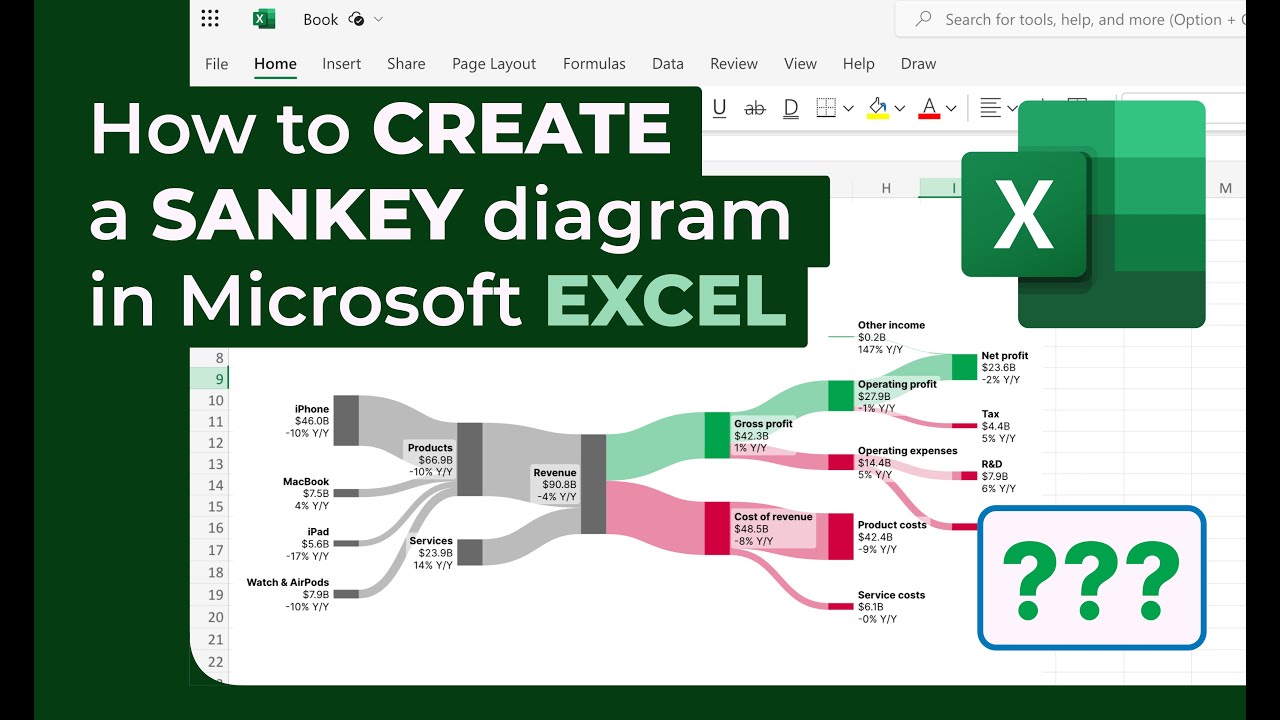Expand the font color dropdown arrow

951,108
